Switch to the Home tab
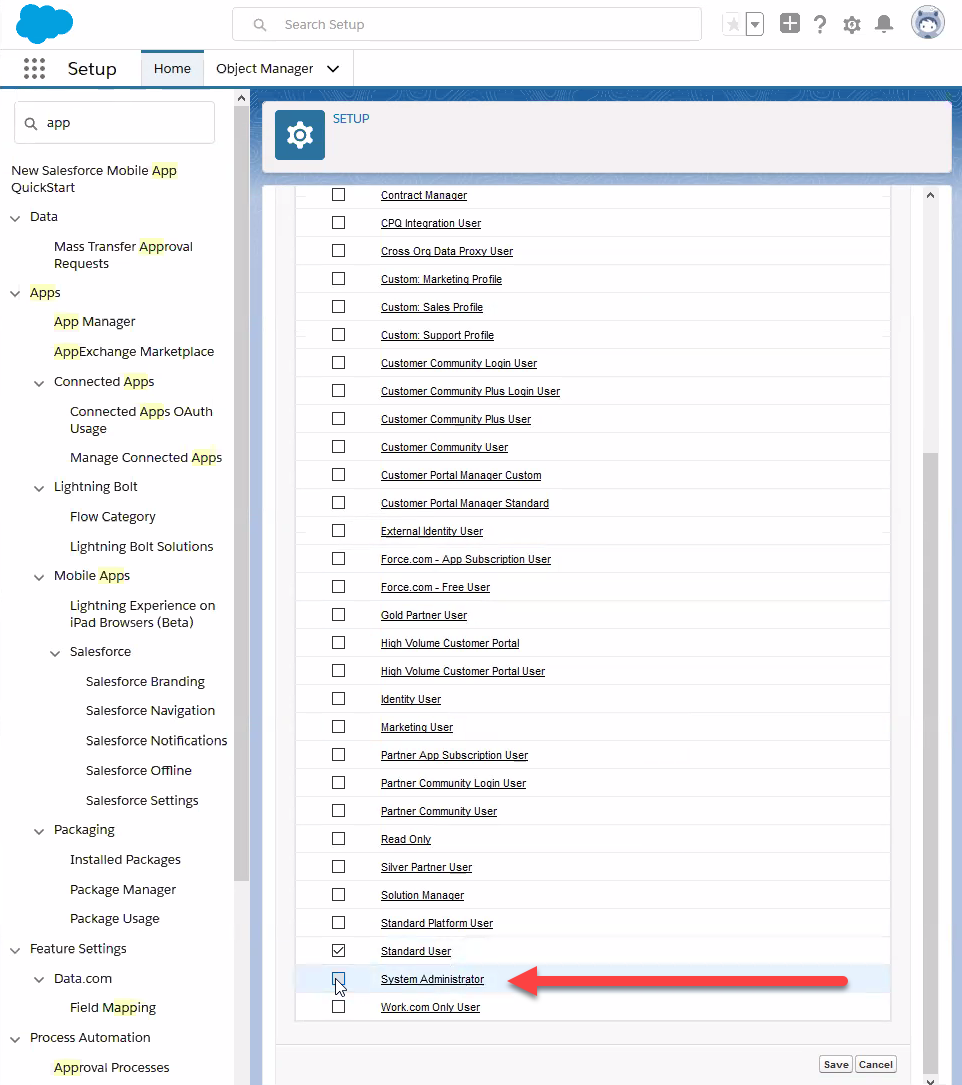 click(x=172, y=69)
